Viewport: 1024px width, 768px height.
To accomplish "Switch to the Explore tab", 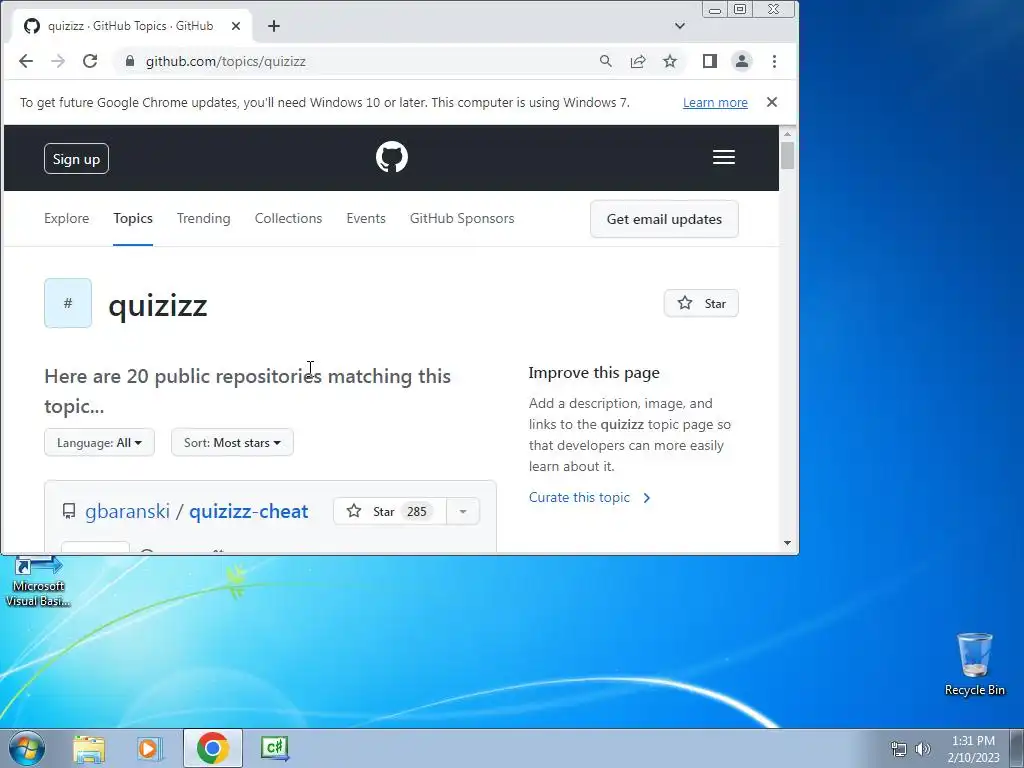I will 67,218.
